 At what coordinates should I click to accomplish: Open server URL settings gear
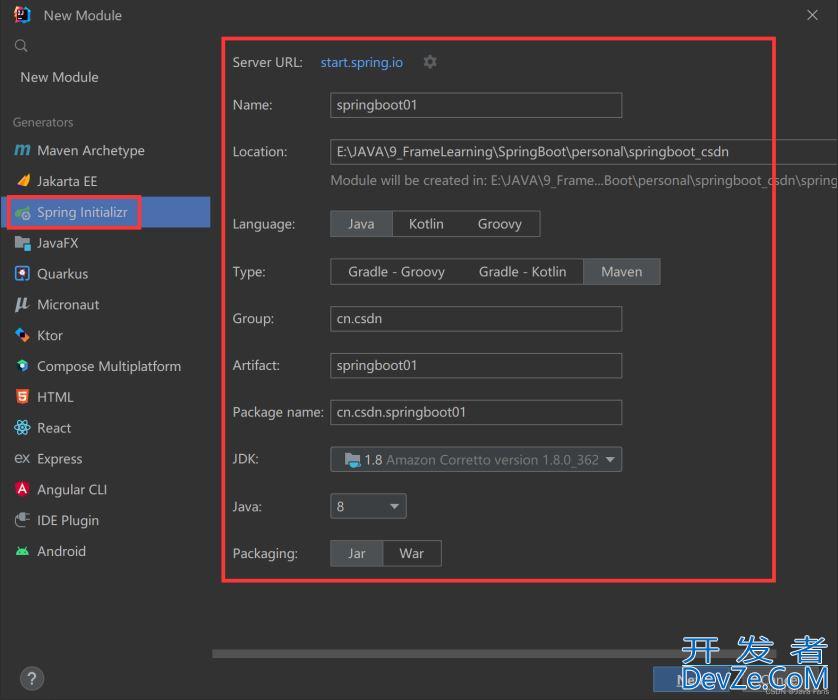click(x=430, y=62)
